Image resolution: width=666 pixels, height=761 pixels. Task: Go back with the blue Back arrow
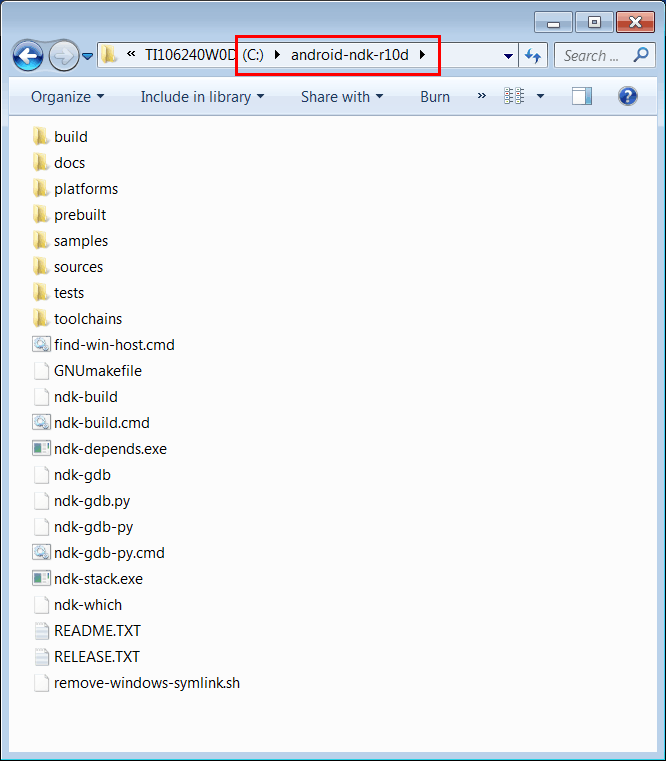pyautogui.click(x=28, y=56)
